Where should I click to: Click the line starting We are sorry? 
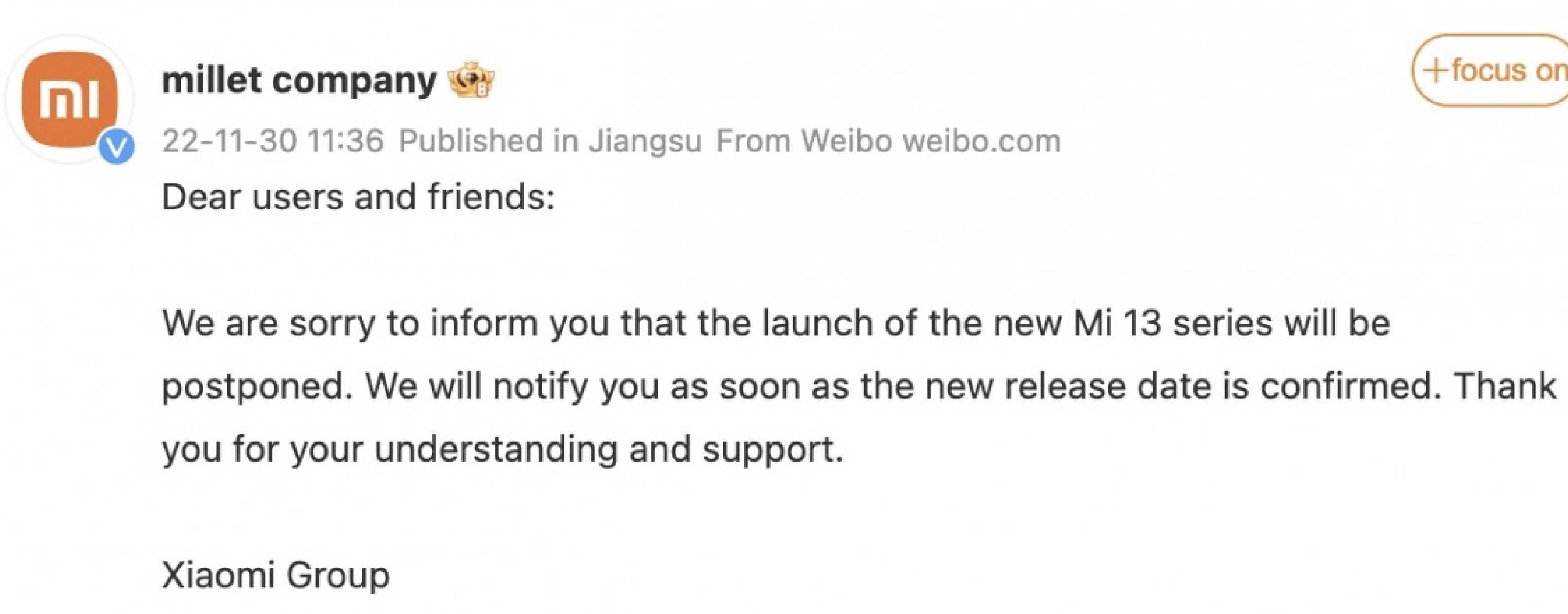(776, 323)
